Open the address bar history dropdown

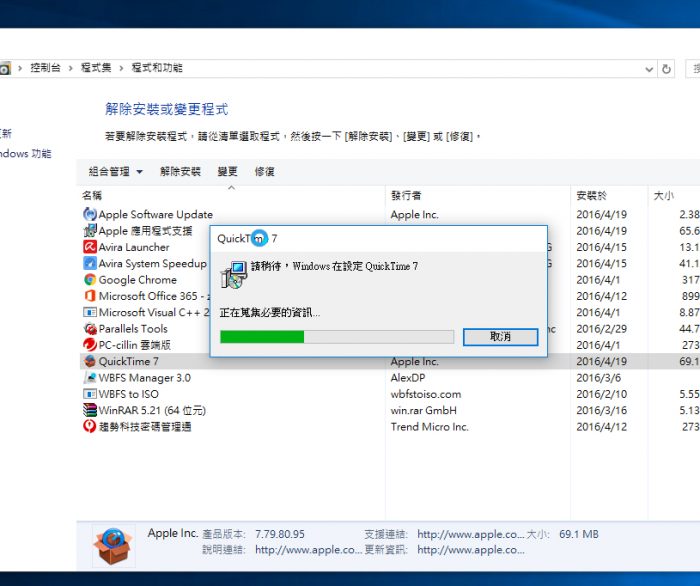click(x=649, y=69)
